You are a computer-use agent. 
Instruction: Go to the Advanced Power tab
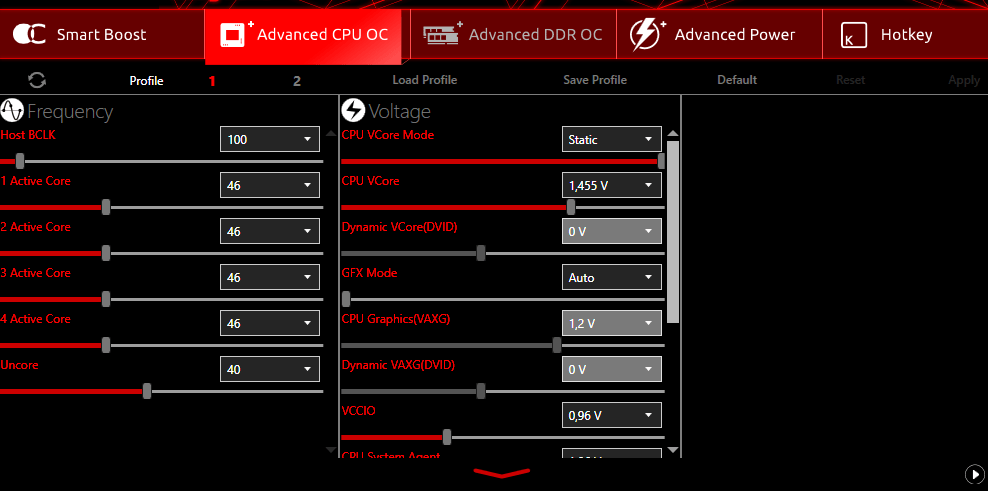tap(719, 34)
